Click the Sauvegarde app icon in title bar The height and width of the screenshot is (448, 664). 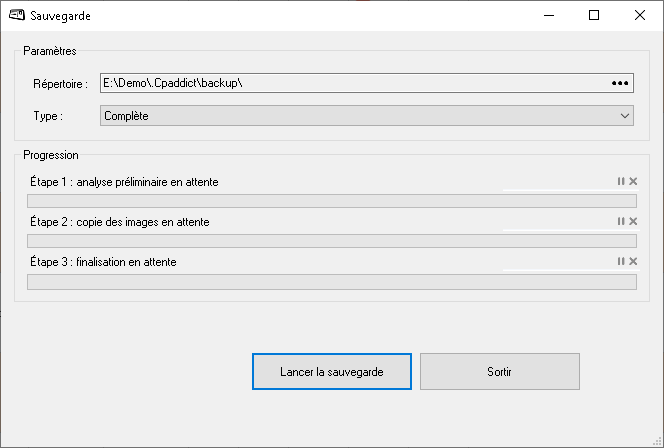pyautogui.click(x=17, y=16)
